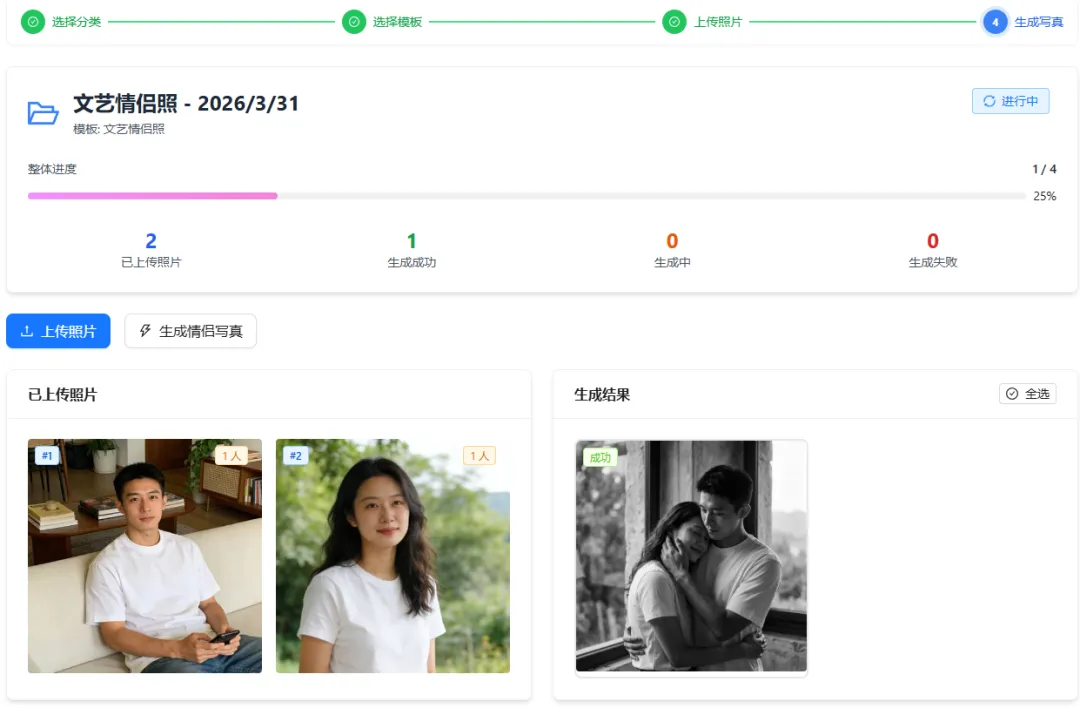Go to 选择分类 step label
Image resolution: width=1080 pixels, height=708 pixels.
(76, 22)
